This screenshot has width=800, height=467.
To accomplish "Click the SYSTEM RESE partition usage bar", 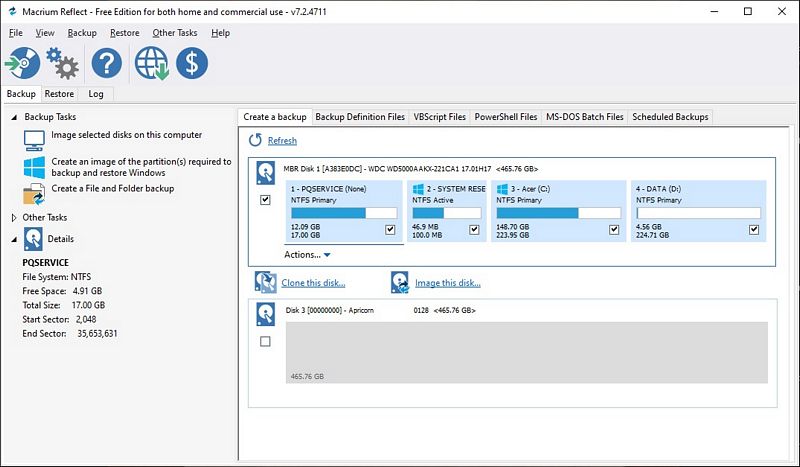I will 447,213.
